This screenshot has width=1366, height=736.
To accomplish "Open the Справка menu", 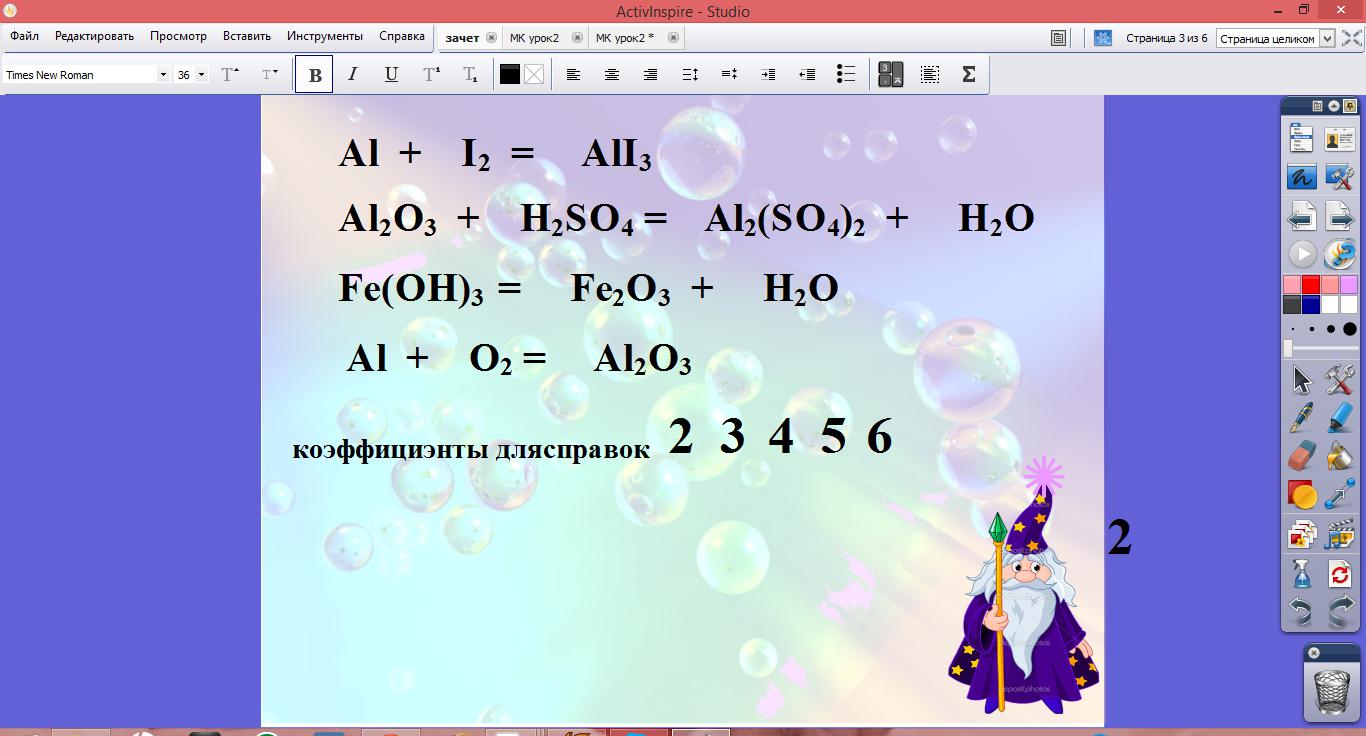I will (x=402, y=36).
